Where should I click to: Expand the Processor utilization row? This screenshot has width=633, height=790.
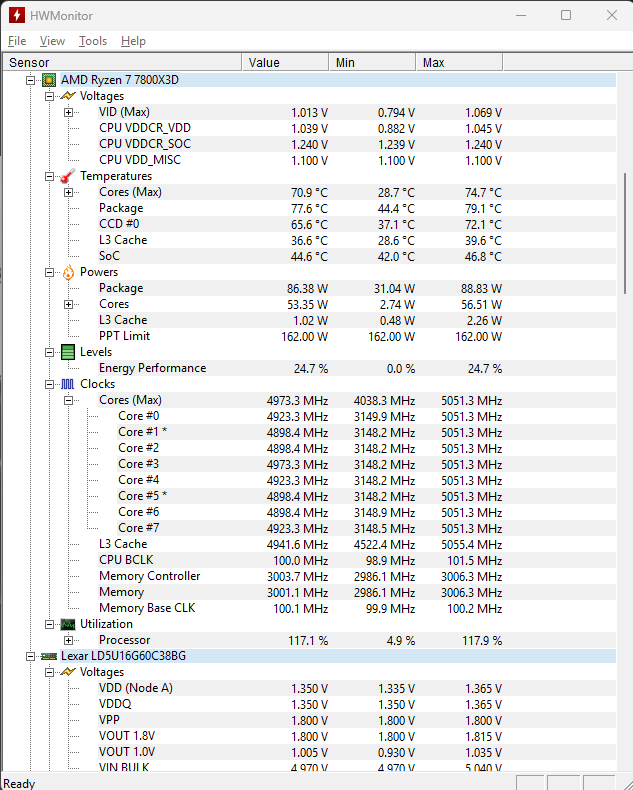pyautogui.click(x=69, y=640)
